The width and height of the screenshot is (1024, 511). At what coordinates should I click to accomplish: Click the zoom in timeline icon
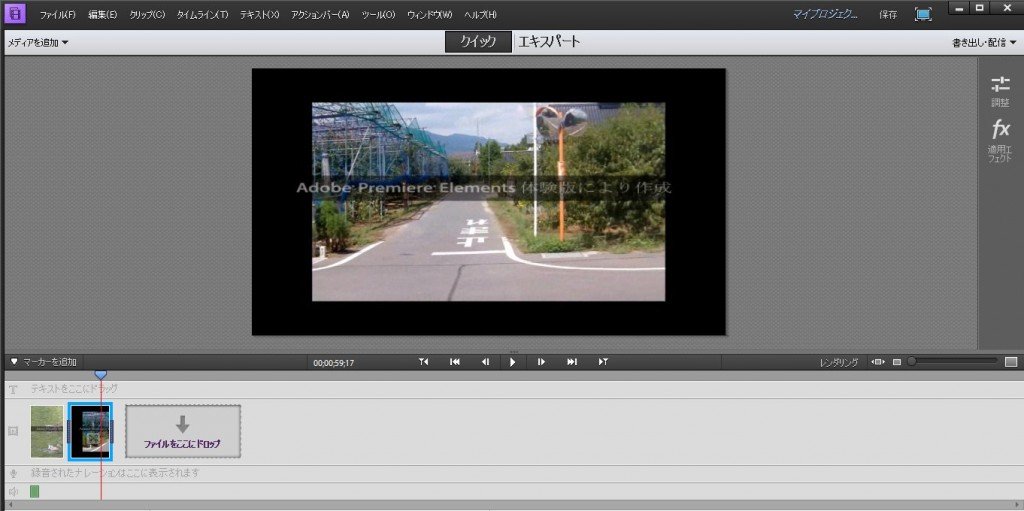[x=1011, y=362]
